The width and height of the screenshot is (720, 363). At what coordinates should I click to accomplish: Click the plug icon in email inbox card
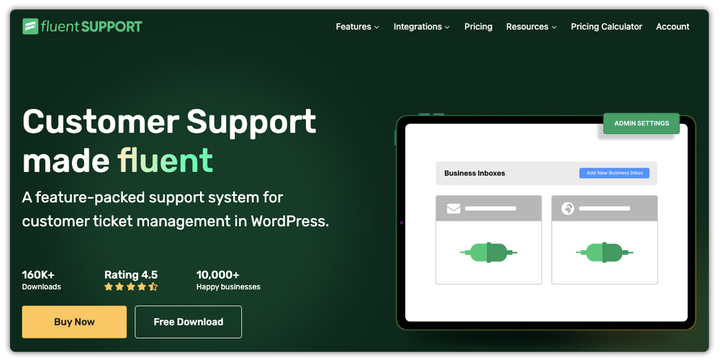click(489, 252)
